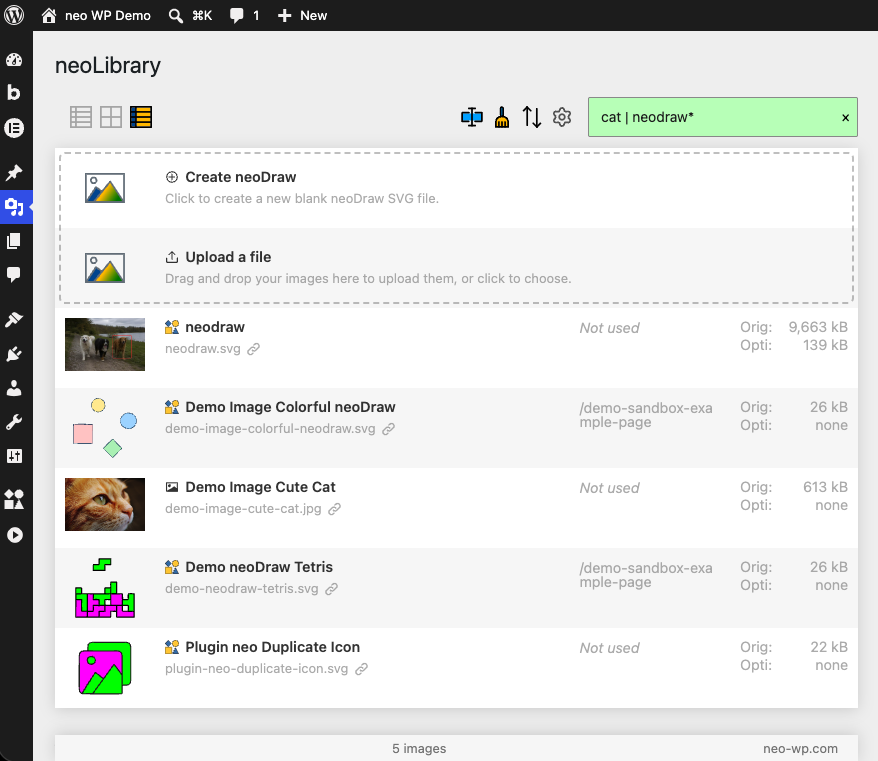This screenshot has width=878, height=761.
Task: Click the Create neoDraw placeholder image
Action: click(105, 188)
